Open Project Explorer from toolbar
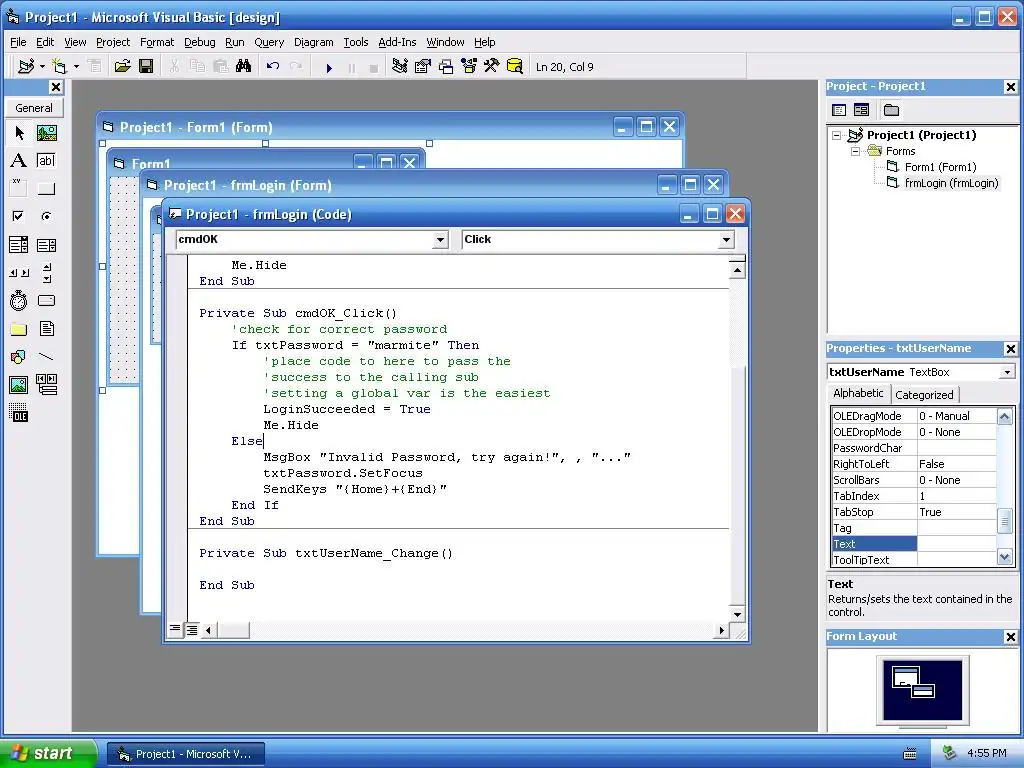This screenshot has width=1024, height=768. (400, 67)
